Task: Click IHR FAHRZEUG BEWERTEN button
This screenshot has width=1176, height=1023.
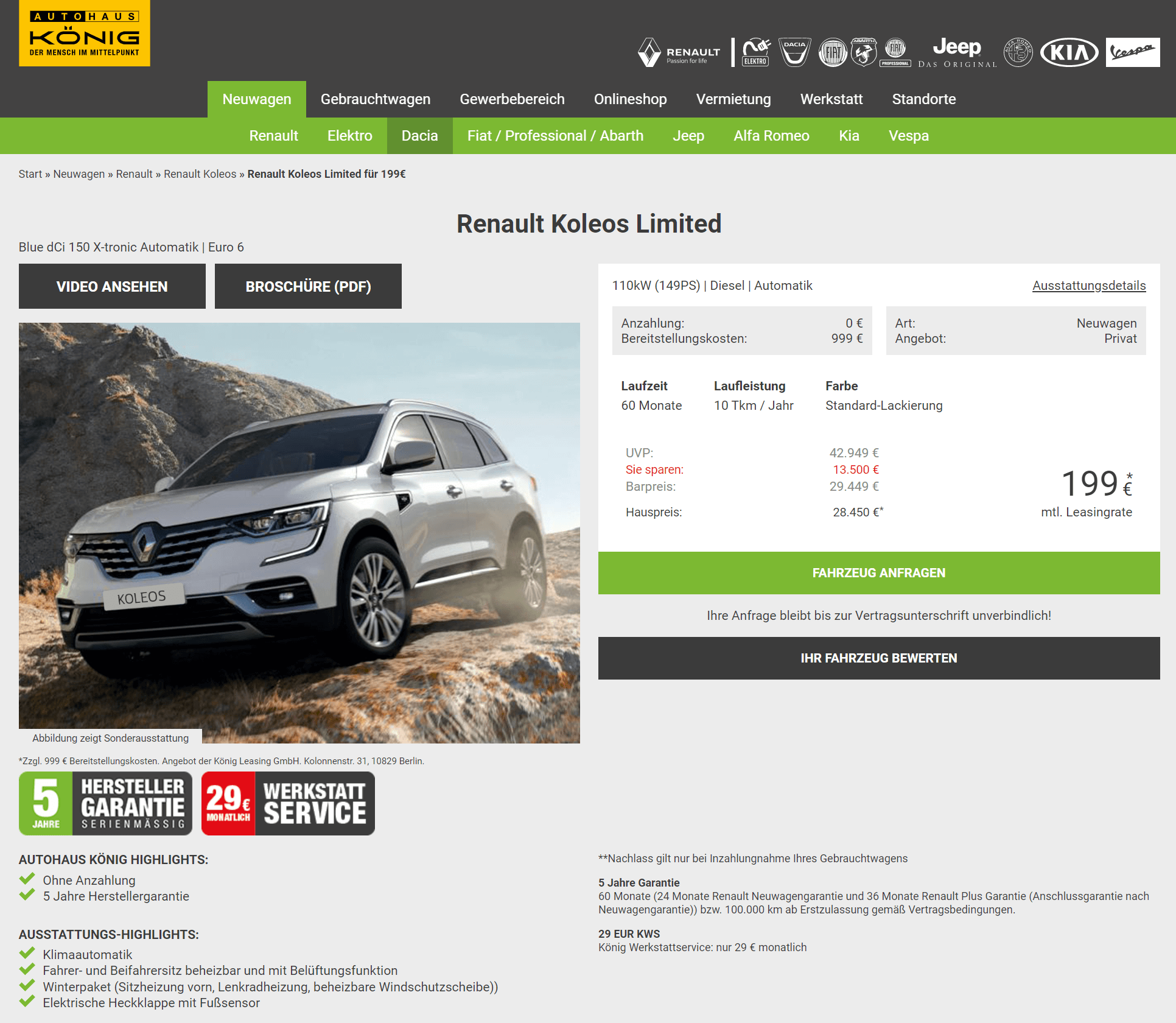Action: coord(879,658)
